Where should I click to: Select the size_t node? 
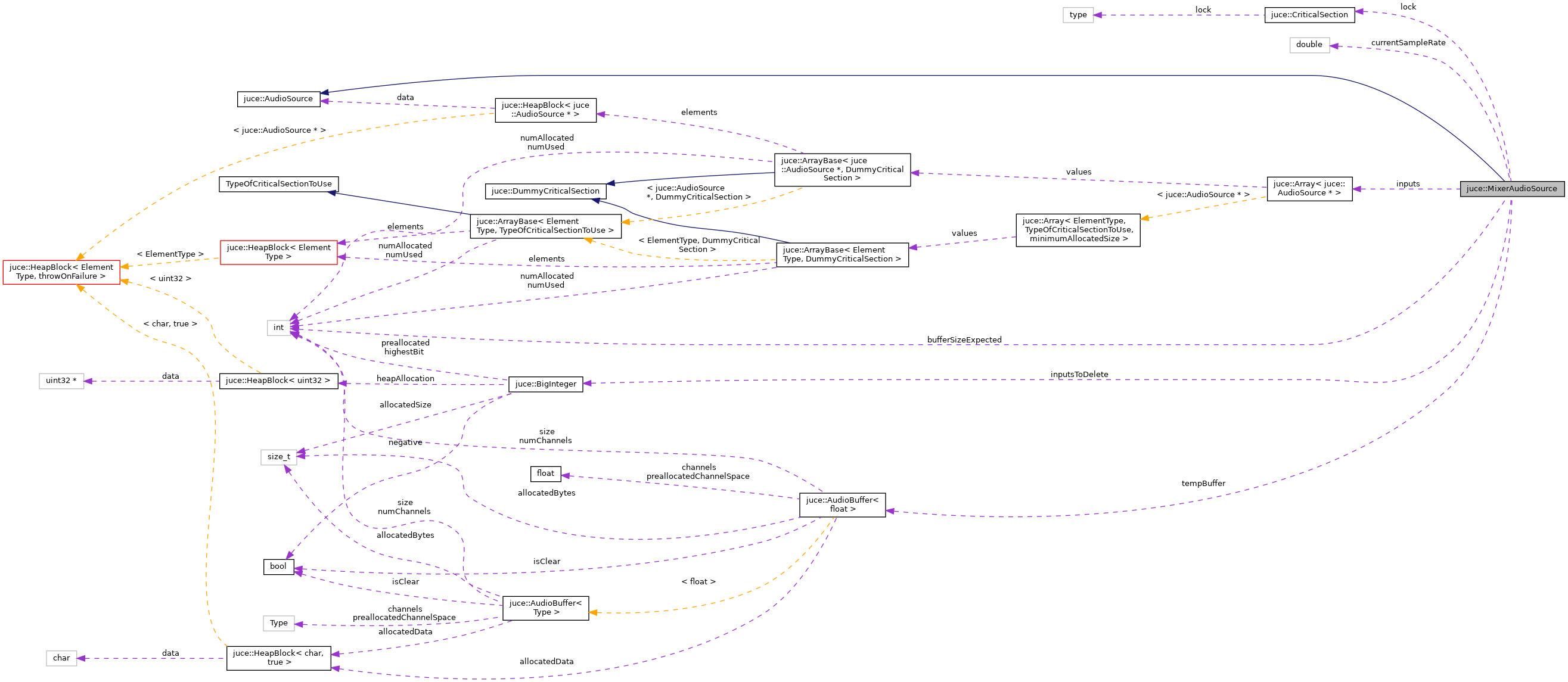point(279,457)
